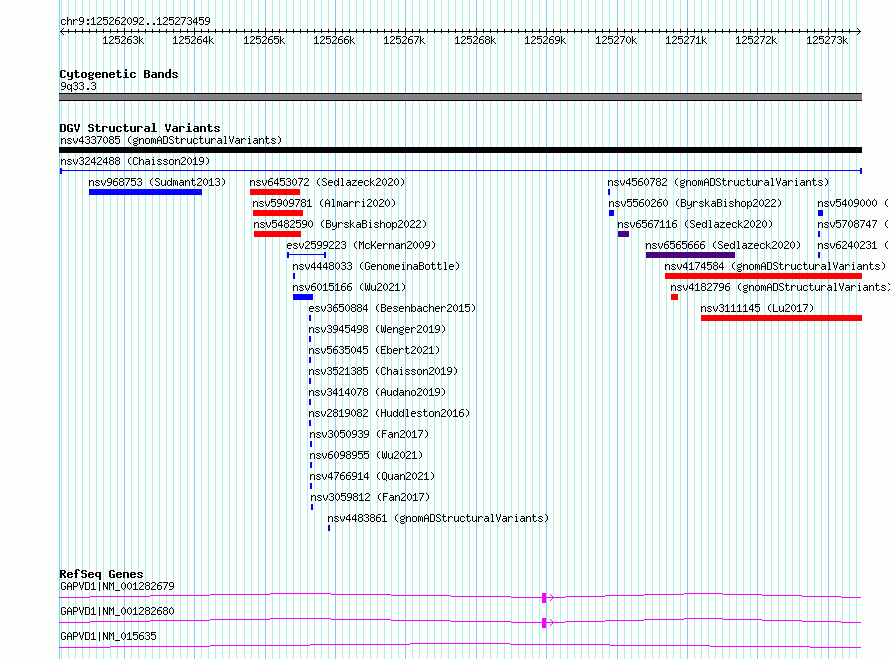Select nsv6567116 (Sedlazeck2020) label
The height and width of the screenshot is (659, 890).
pos(695,224)
